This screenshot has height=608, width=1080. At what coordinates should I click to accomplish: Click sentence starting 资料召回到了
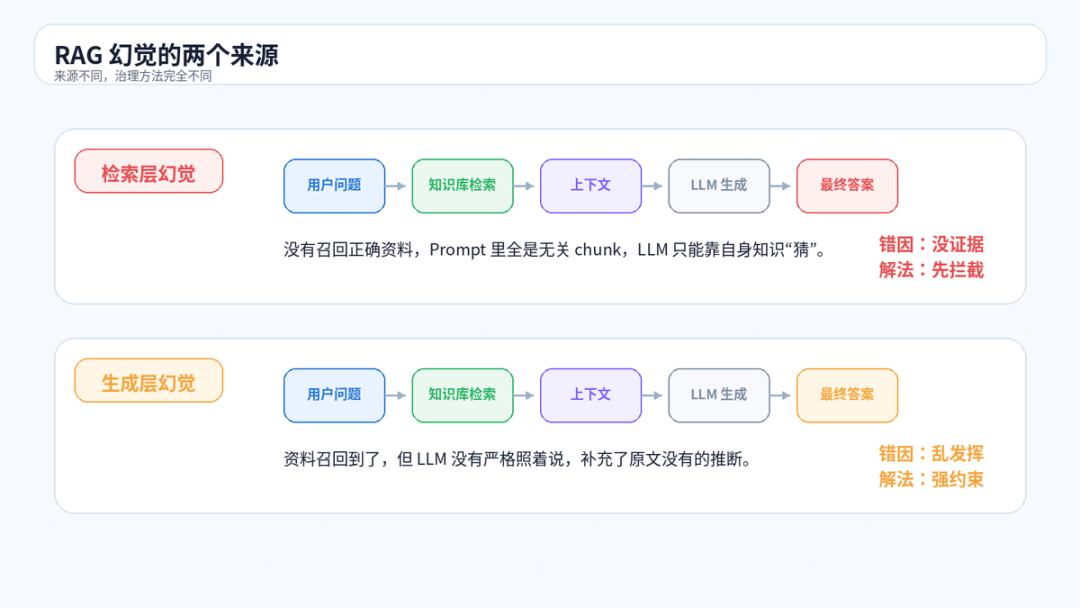point(517,459)
